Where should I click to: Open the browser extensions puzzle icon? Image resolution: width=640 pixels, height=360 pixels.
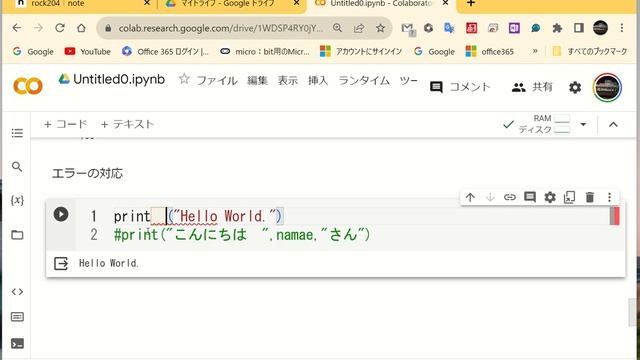pos(557,28)
